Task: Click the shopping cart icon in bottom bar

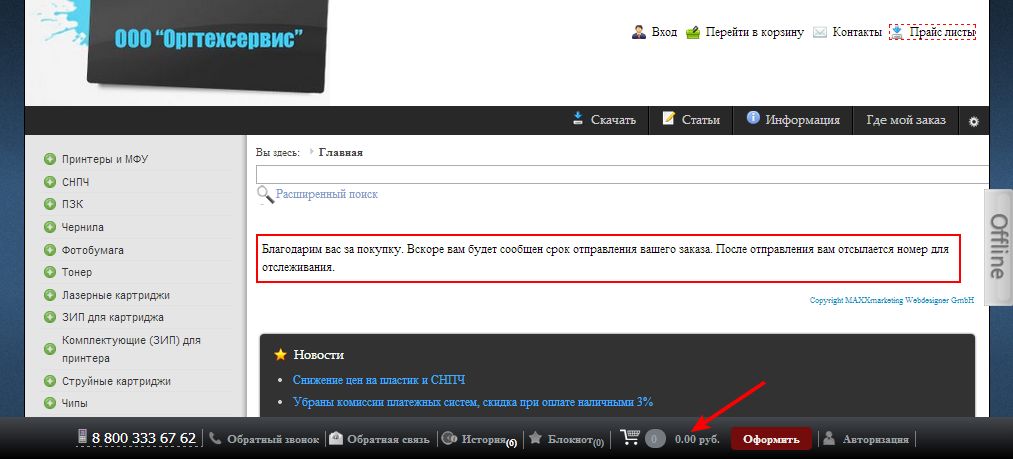Action: point(629,438)
